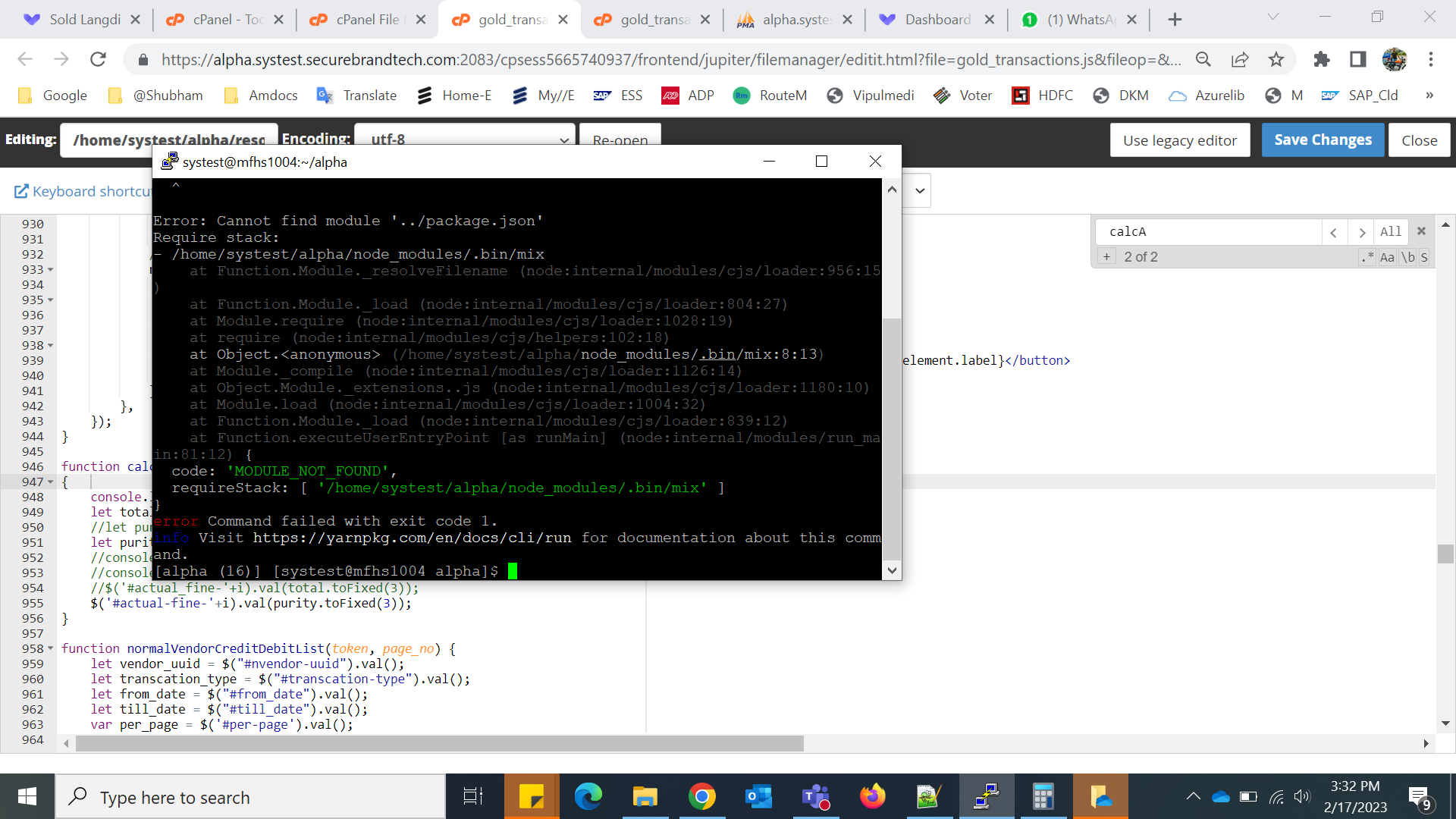The width and height of the screenshot is (1456, 819).
Task: Go to previous search match arrow
Action: pos(1334,232)
